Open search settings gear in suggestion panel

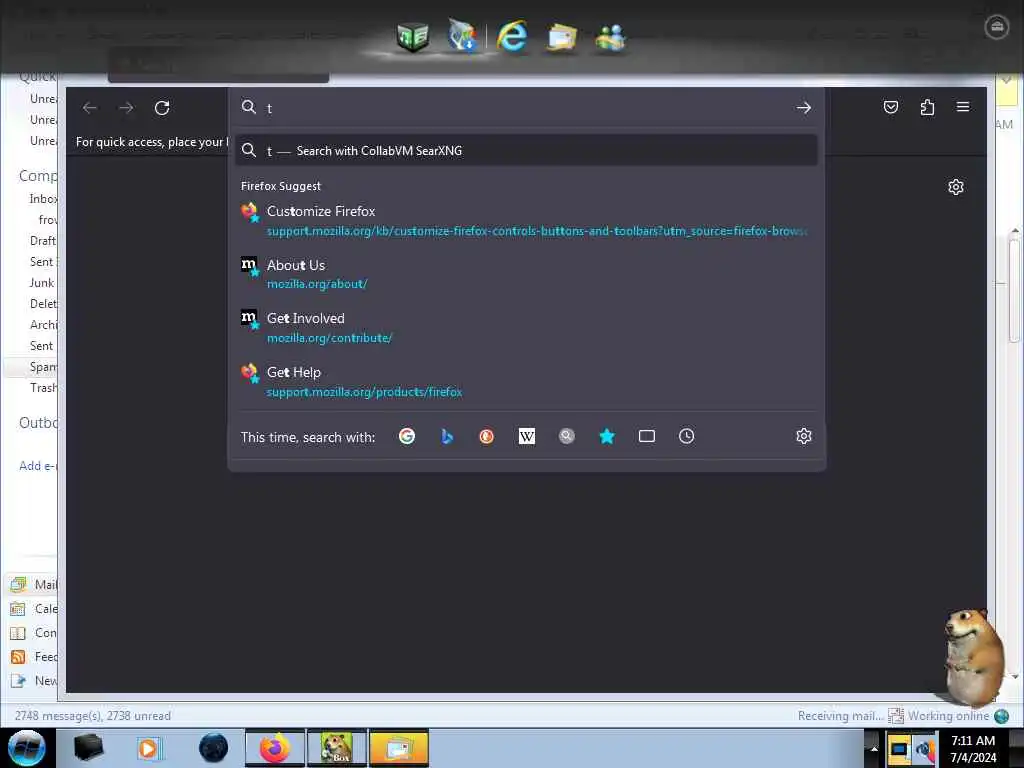click(x=804, y=436)
